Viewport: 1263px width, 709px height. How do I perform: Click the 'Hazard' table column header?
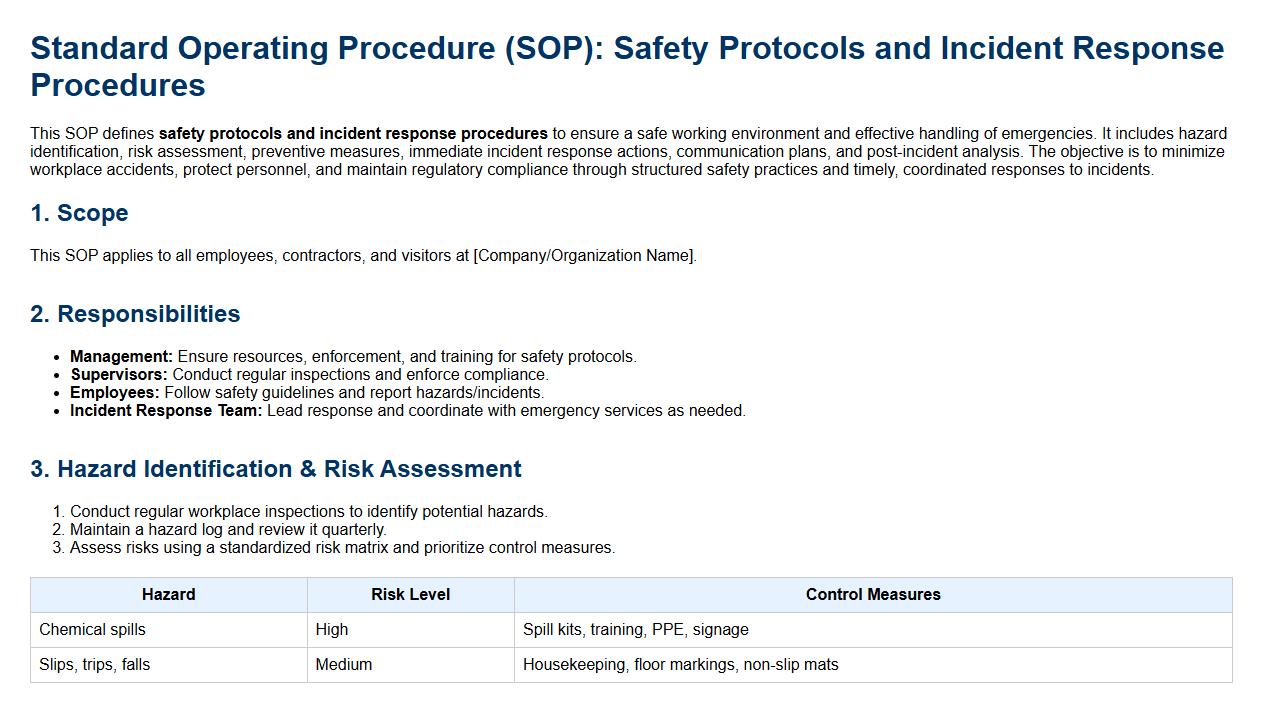click(168, 595)
